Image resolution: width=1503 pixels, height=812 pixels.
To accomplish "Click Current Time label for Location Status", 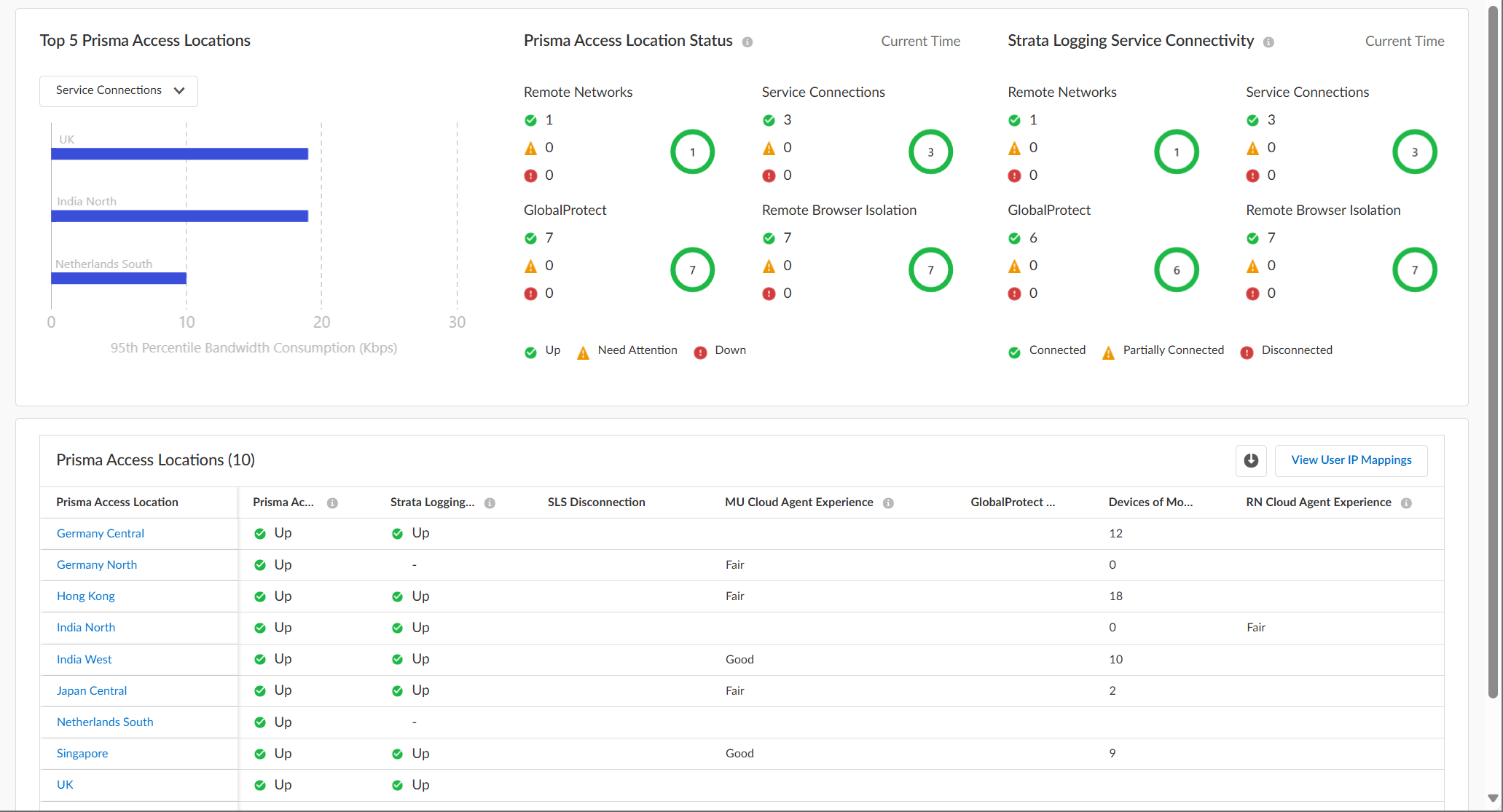I will point(920,42).
